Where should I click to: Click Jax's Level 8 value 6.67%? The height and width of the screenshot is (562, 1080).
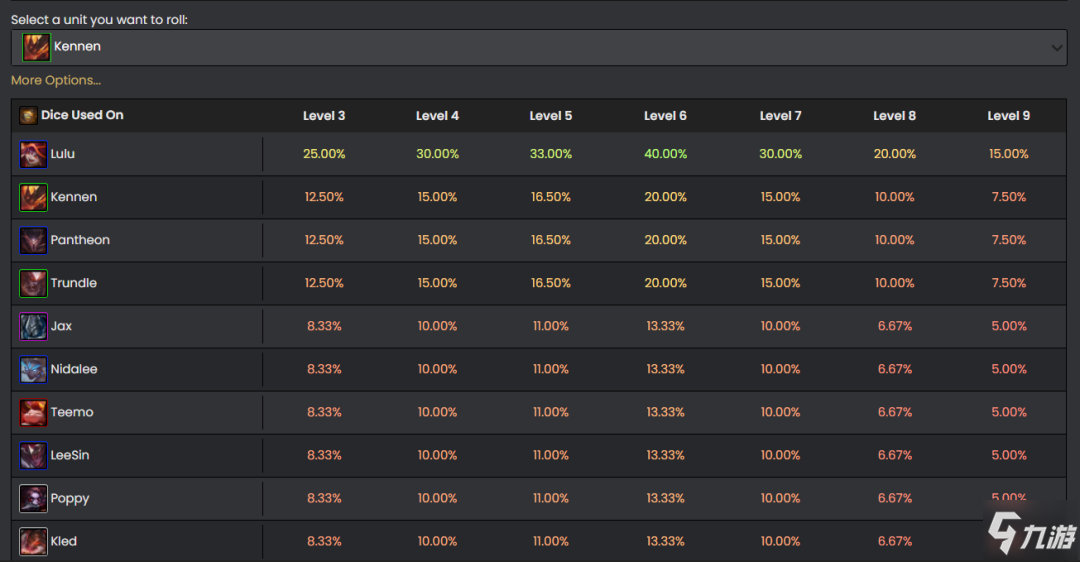[894, 326]
